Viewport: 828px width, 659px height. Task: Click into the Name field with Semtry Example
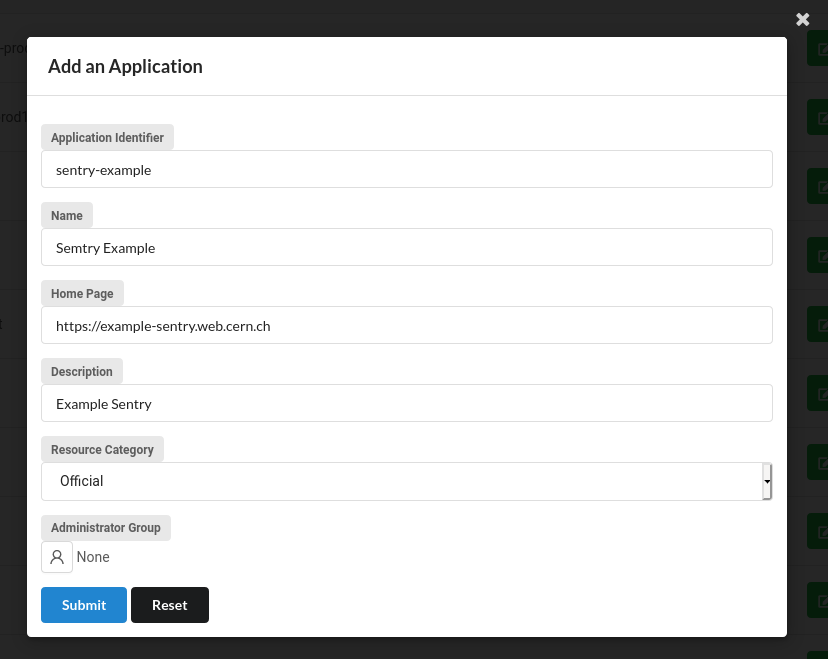(x=407, y=247)
